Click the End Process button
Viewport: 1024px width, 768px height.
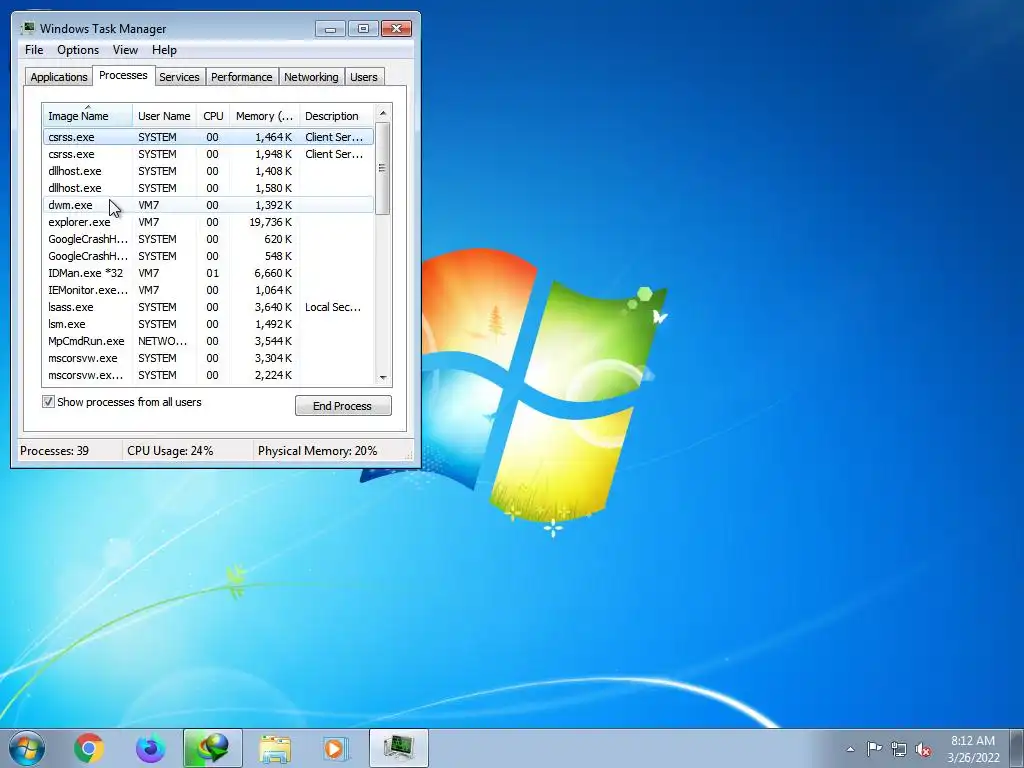[343, 406]
